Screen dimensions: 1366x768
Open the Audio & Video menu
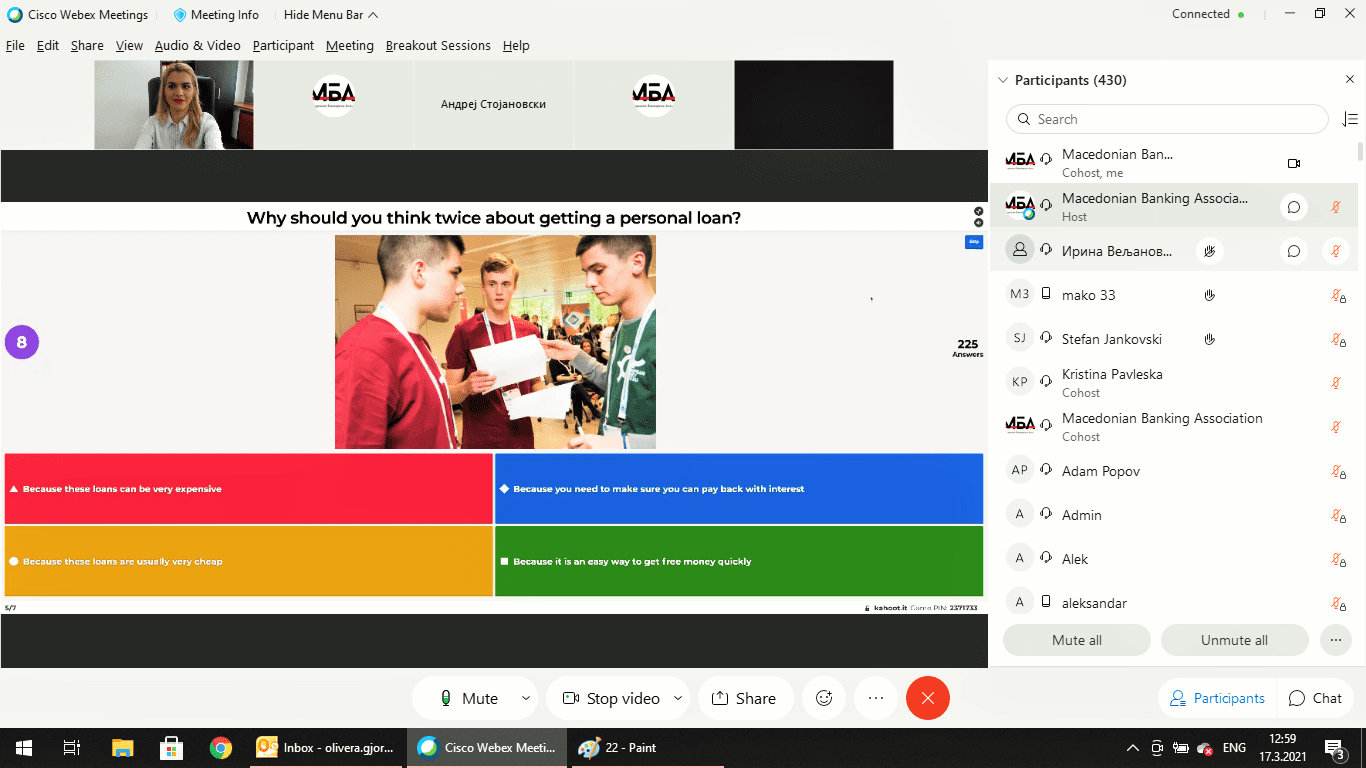click(x=197, y=46)
